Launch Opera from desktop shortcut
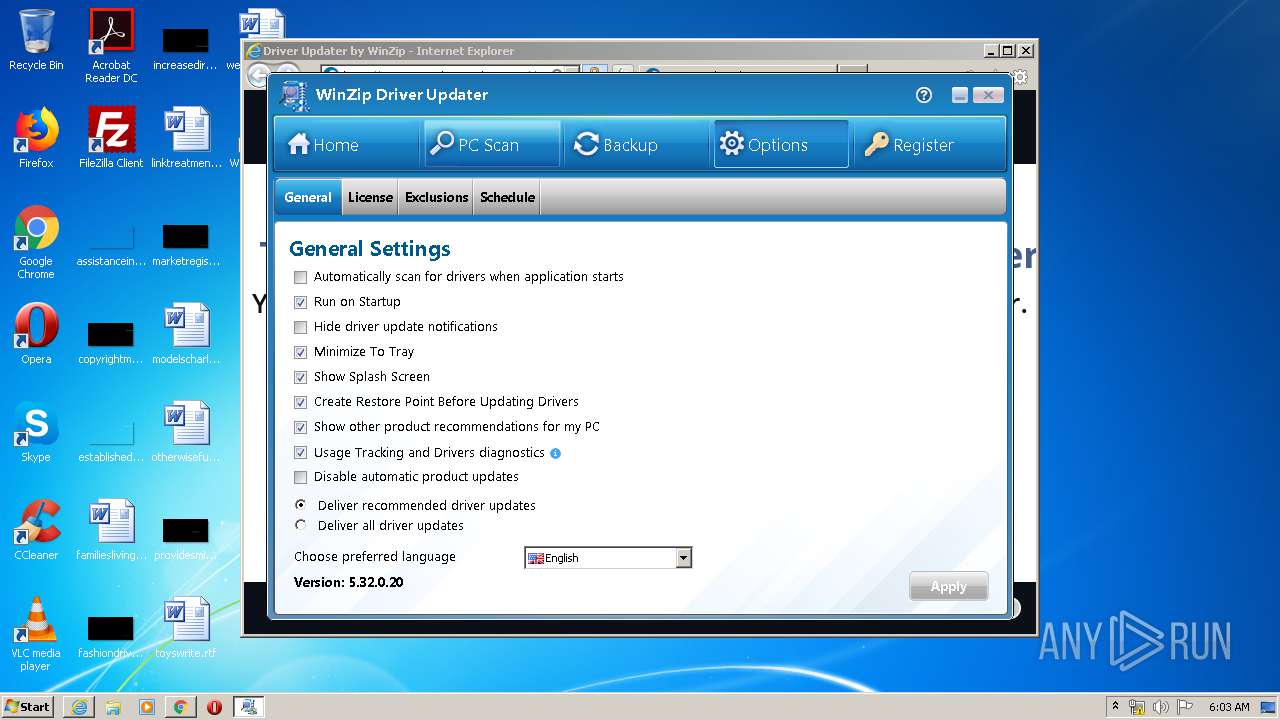 coord(36,334)
